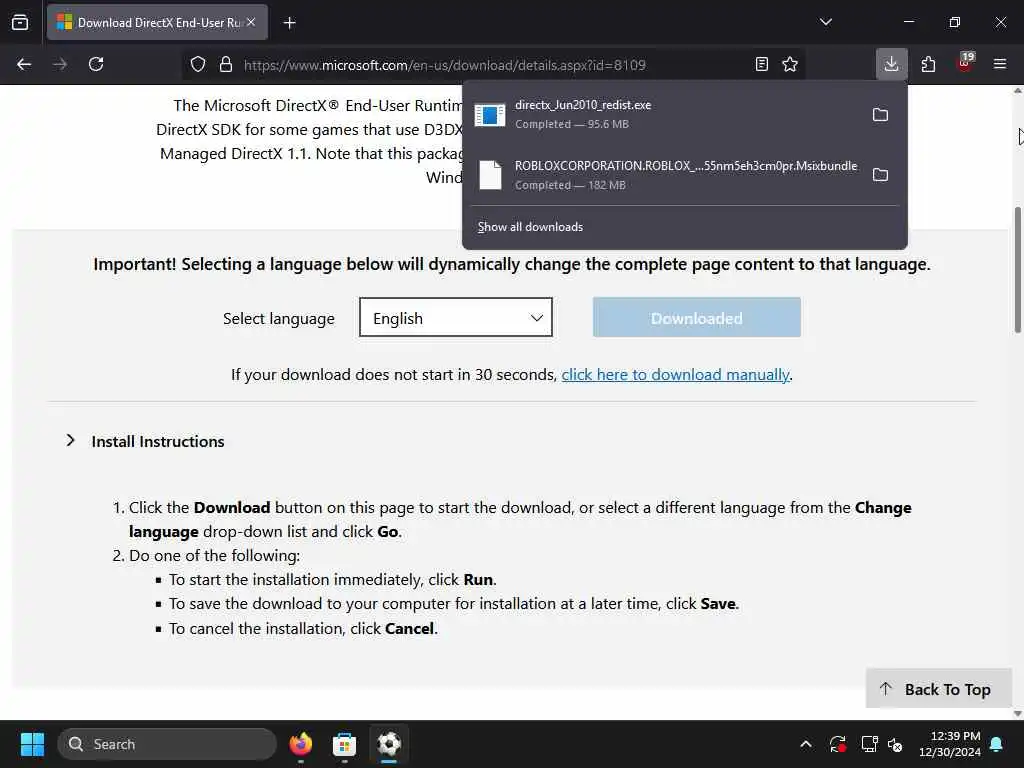This screenshot has height=768, width=1024.
Task: Click Show all downloads
Action: click(530, 227)
